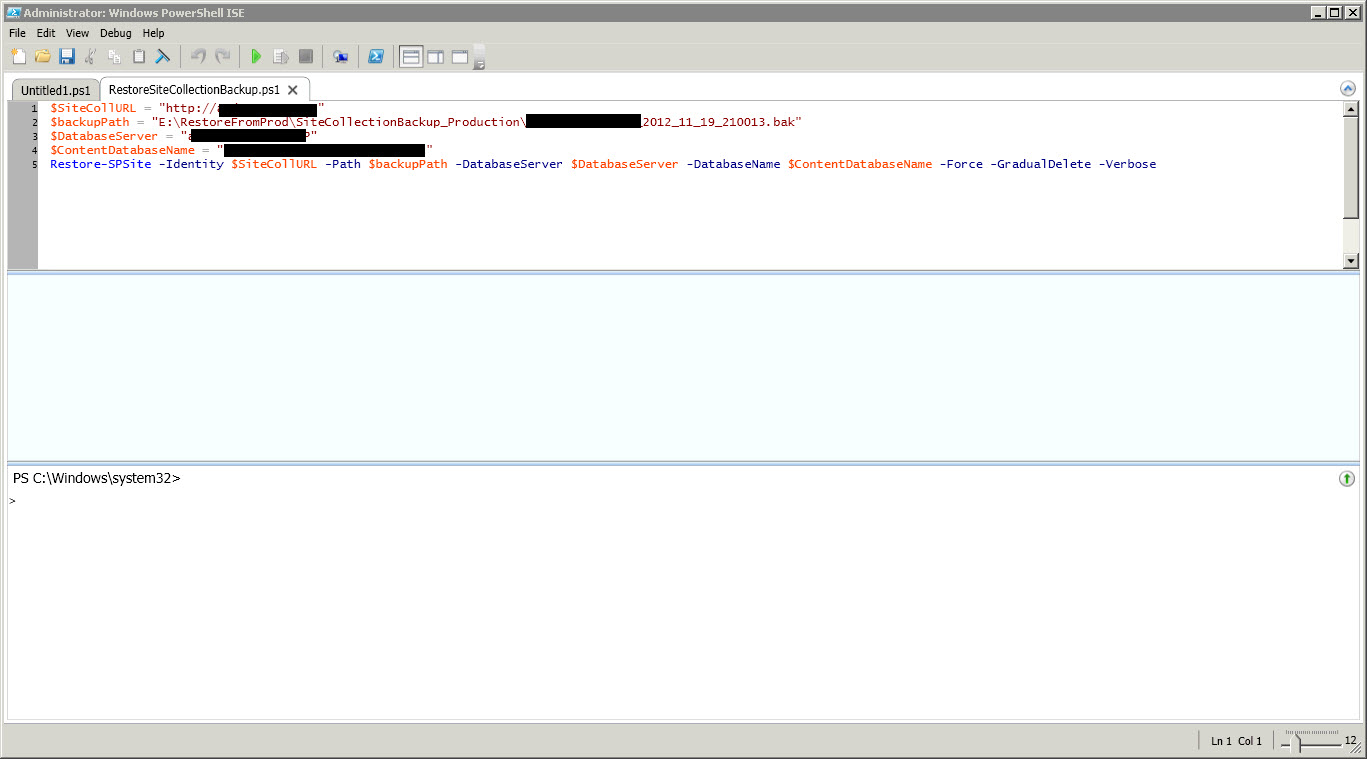Viewport: 1367px width, 759px height.
Task: Open New Remote PowerShell Tab icon
Action: tap(341, 57)
